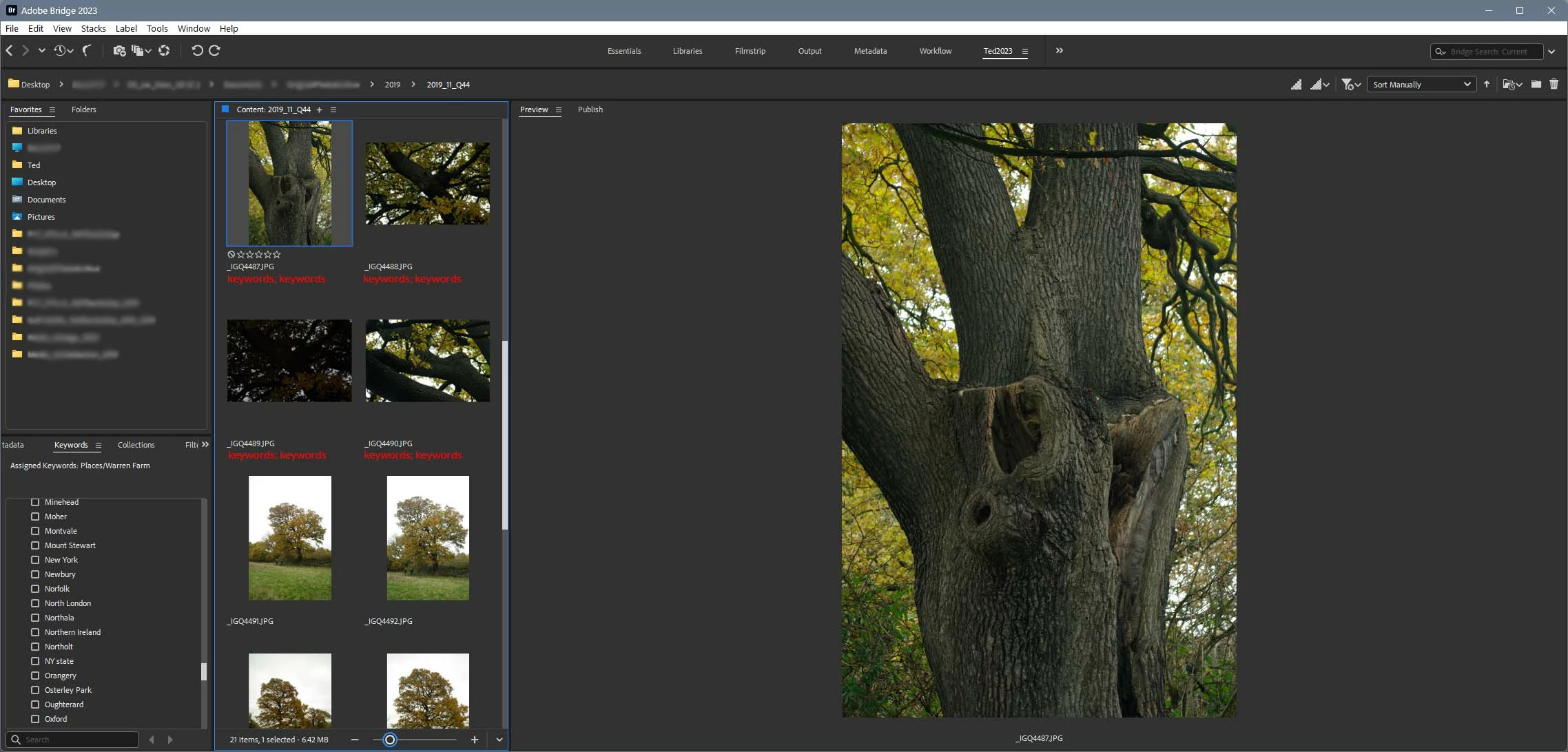Tick the Osterley Park keyword
Image resolution: width=1568 pixels, height=752 pixels.
click(35, 690)
